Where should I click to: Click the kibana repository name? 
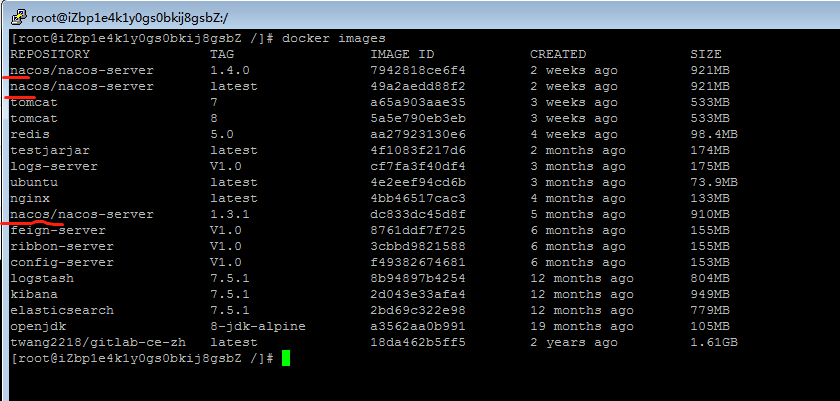point(34,294)
